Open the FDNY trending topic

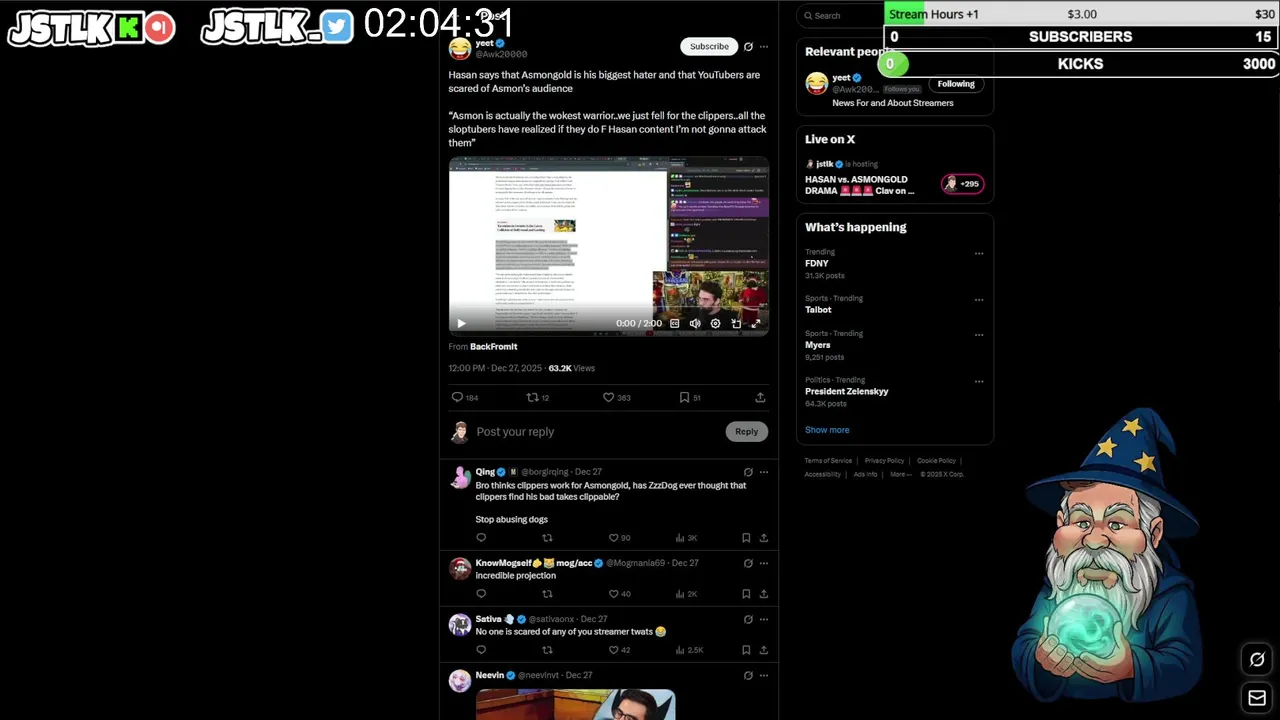coord(817,263)
